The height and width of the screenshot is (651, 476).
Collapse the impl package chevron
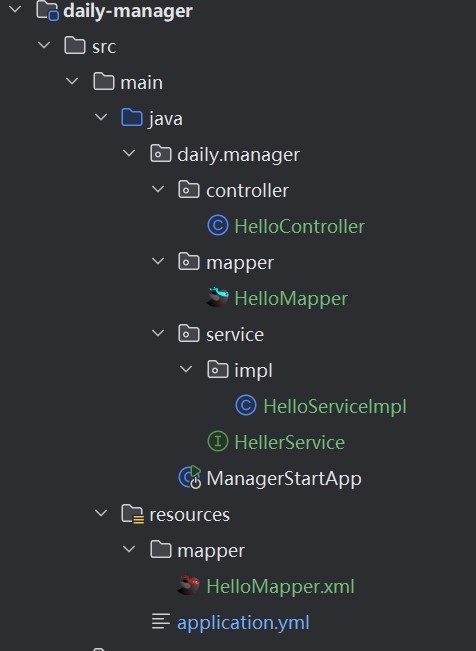(186, 369)
